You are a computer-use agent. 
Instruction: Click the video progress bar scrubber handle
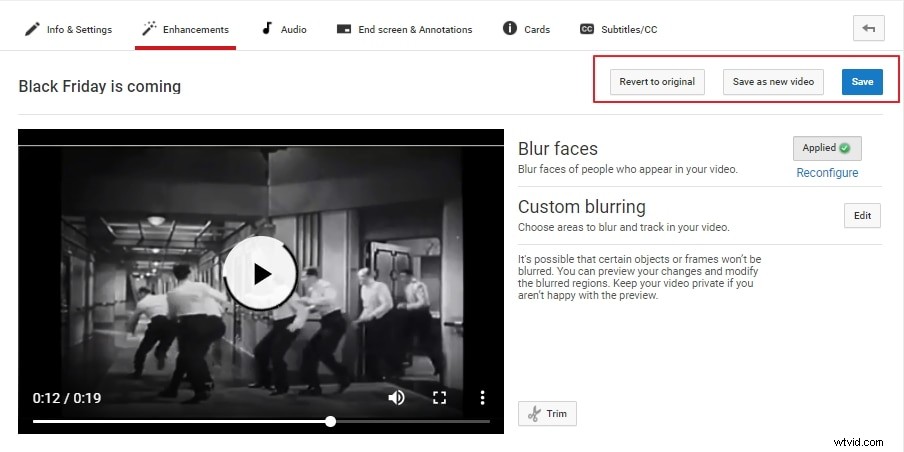(x=330, y=421)
